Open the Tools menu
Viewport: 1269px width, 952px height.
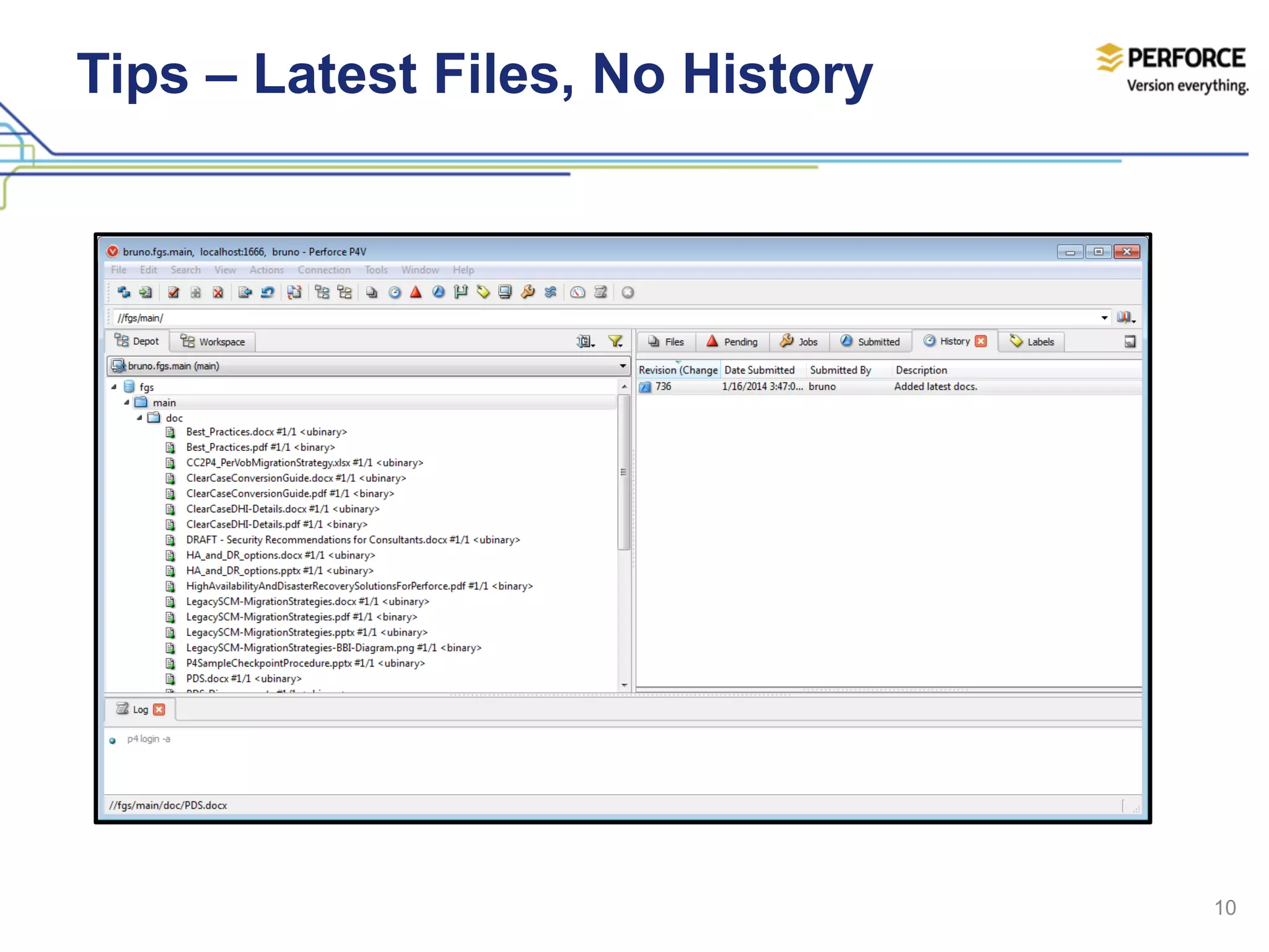pyautogui.click(x=376, y=270)
